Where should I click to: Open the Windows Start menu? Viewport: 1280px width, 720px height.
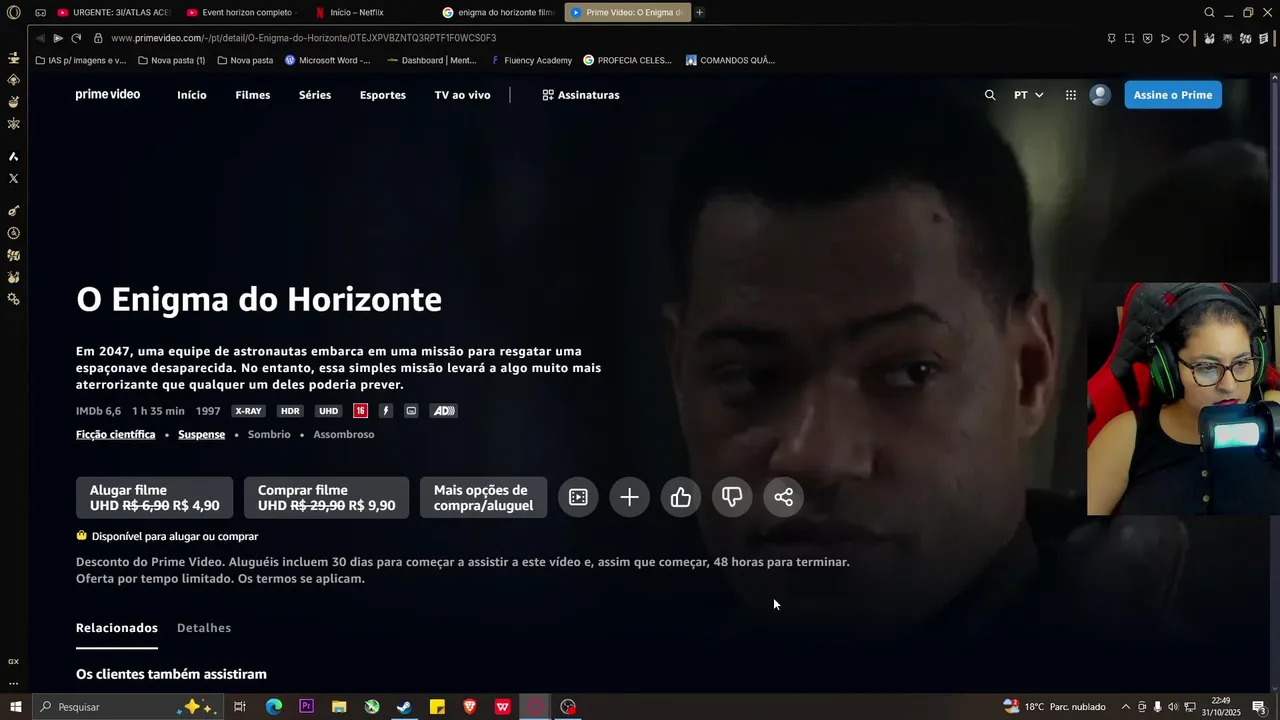[15, 707]
